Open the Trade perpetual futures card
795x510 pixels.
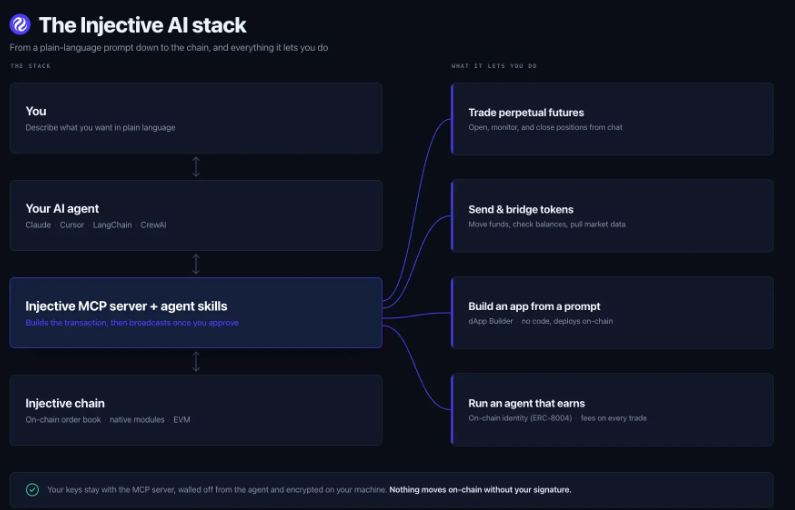[x=612, y=119]
